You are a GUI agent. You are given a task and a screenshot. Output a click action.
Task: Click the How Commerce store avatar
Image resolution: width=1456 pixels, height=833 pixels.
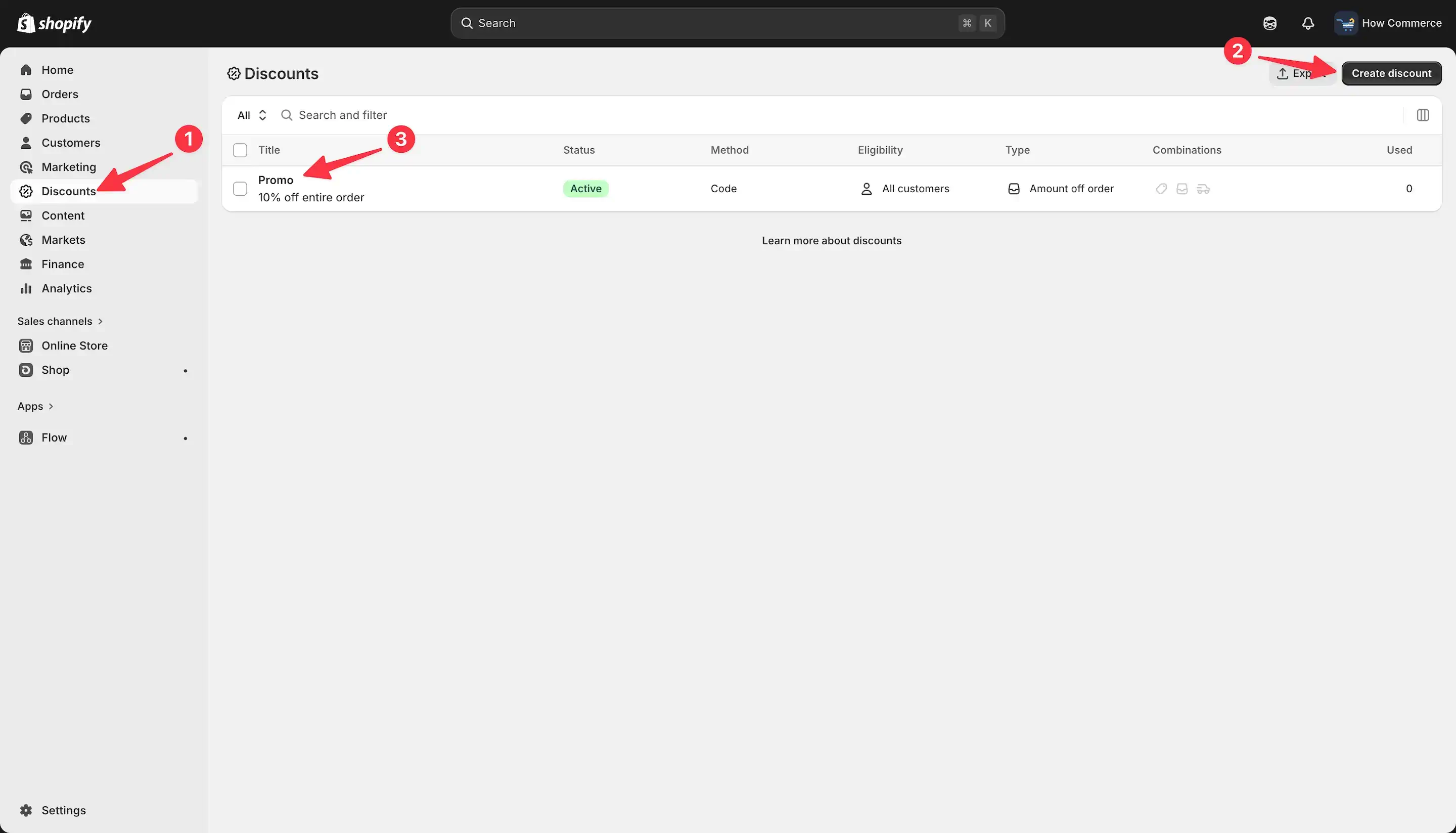pyautogui.click(x=1346, y=23)
